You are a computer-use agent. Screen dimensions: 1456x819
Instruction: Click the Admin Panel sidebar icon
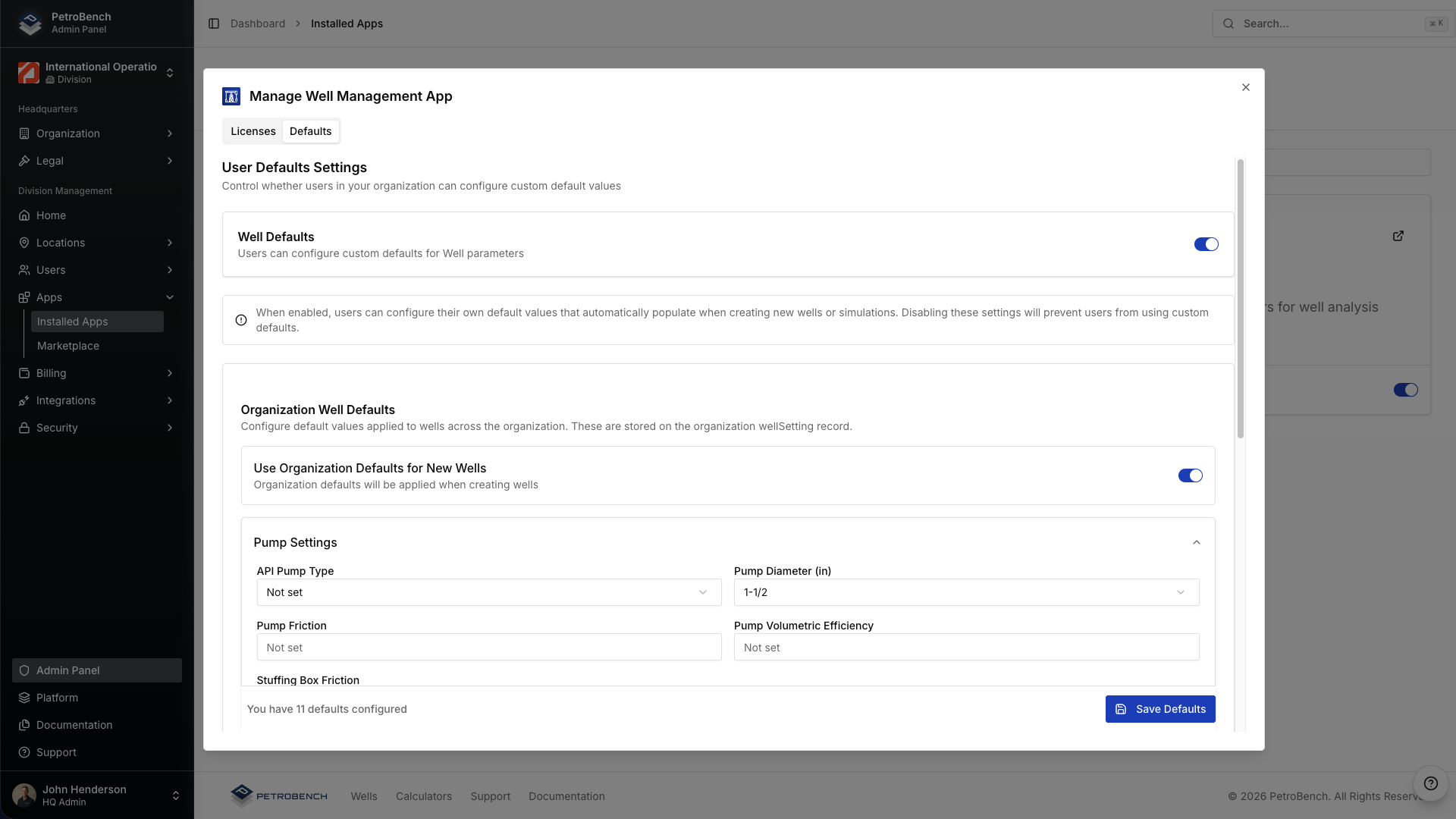coord(24,670)
